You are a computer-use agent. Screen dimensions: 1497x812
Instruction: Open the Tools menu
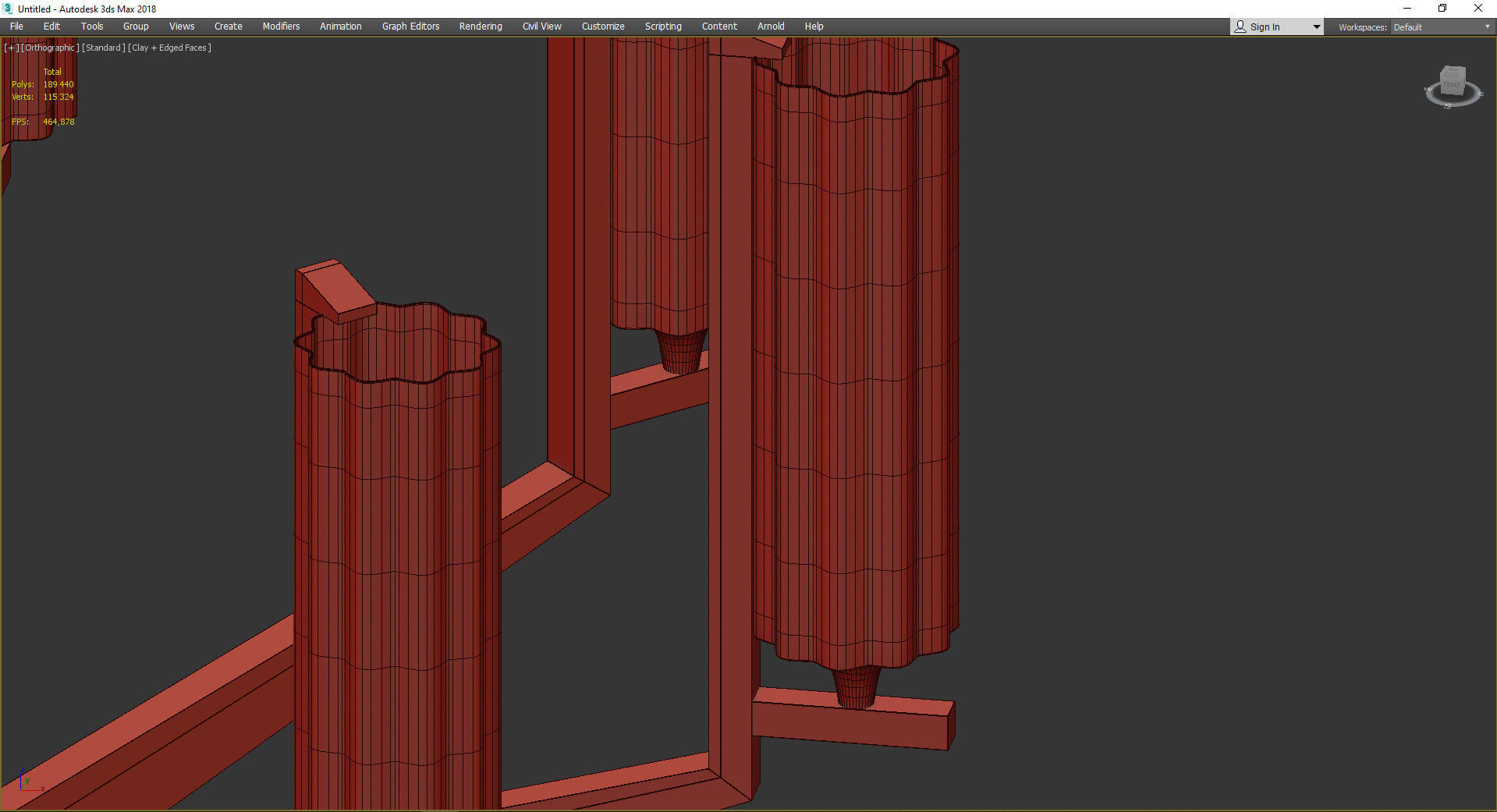click(92, 27)
